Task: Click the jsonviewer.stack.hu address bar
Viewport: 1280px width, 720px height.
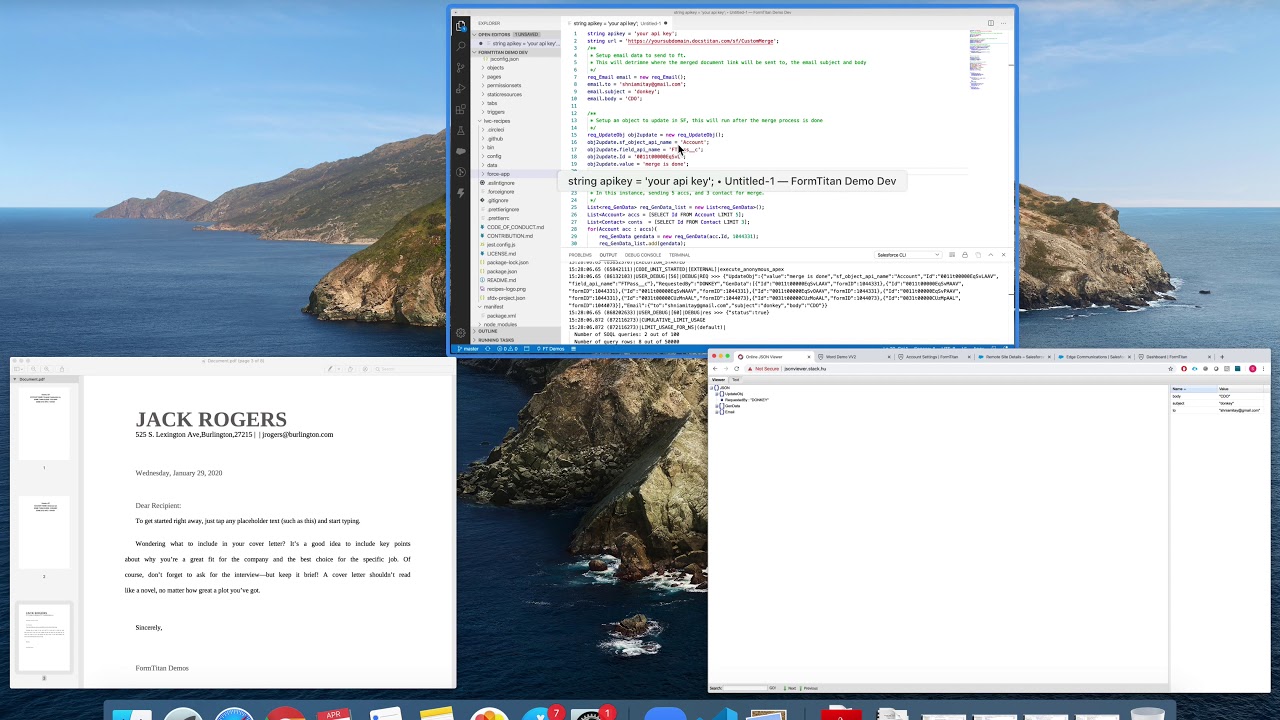Action: point(960,369)
